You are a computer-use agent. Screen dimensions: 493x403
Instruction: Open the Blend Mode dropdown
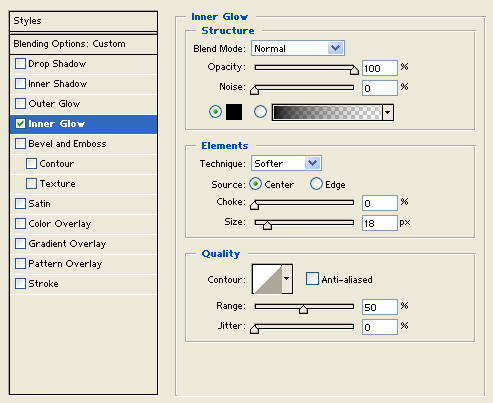[x=298, y=48]
